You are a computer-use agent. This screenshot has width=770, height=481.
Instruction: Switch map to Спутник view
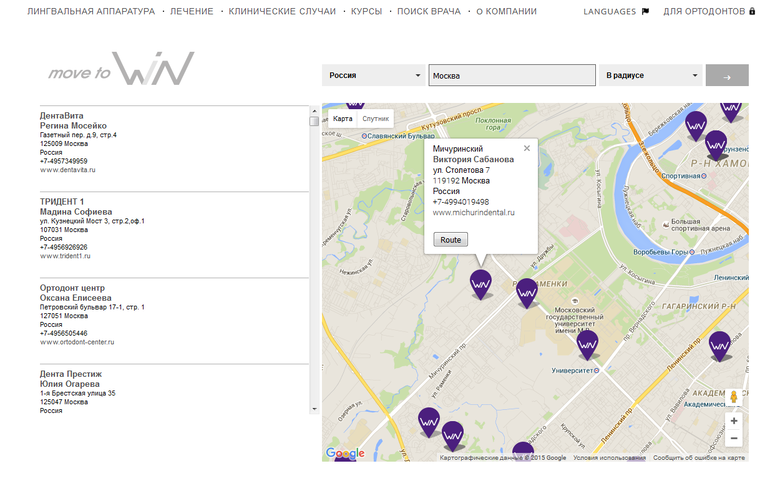tap(375, 118)
